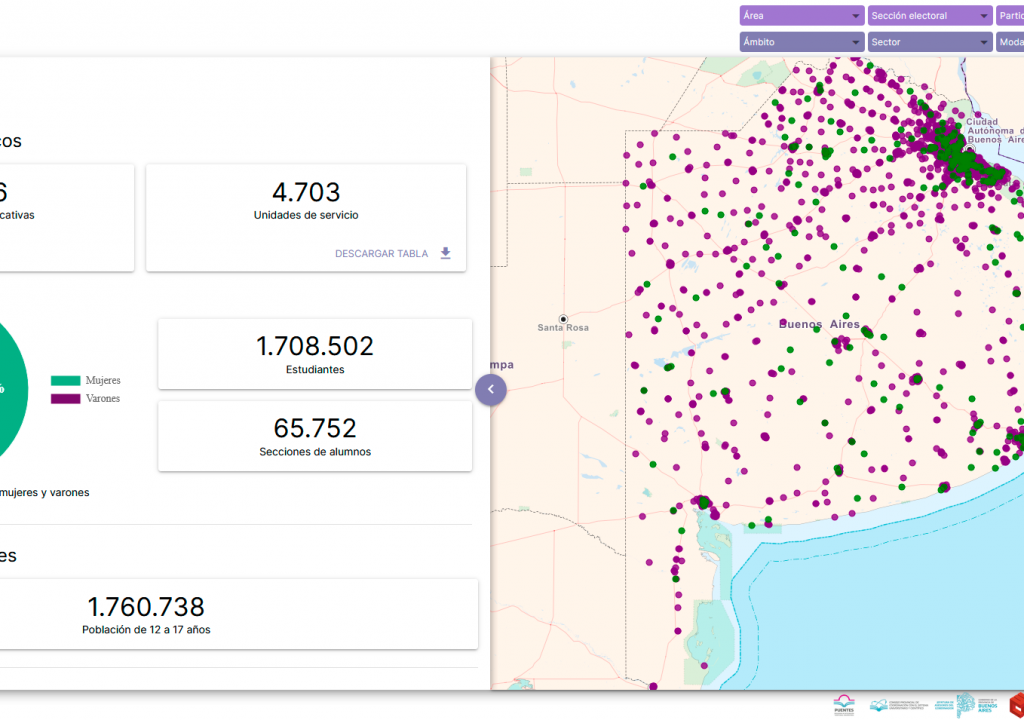Viewport: 1024px width, 720px height.
Task: Open the Área dropdown filter
Action: click(801, 16)
